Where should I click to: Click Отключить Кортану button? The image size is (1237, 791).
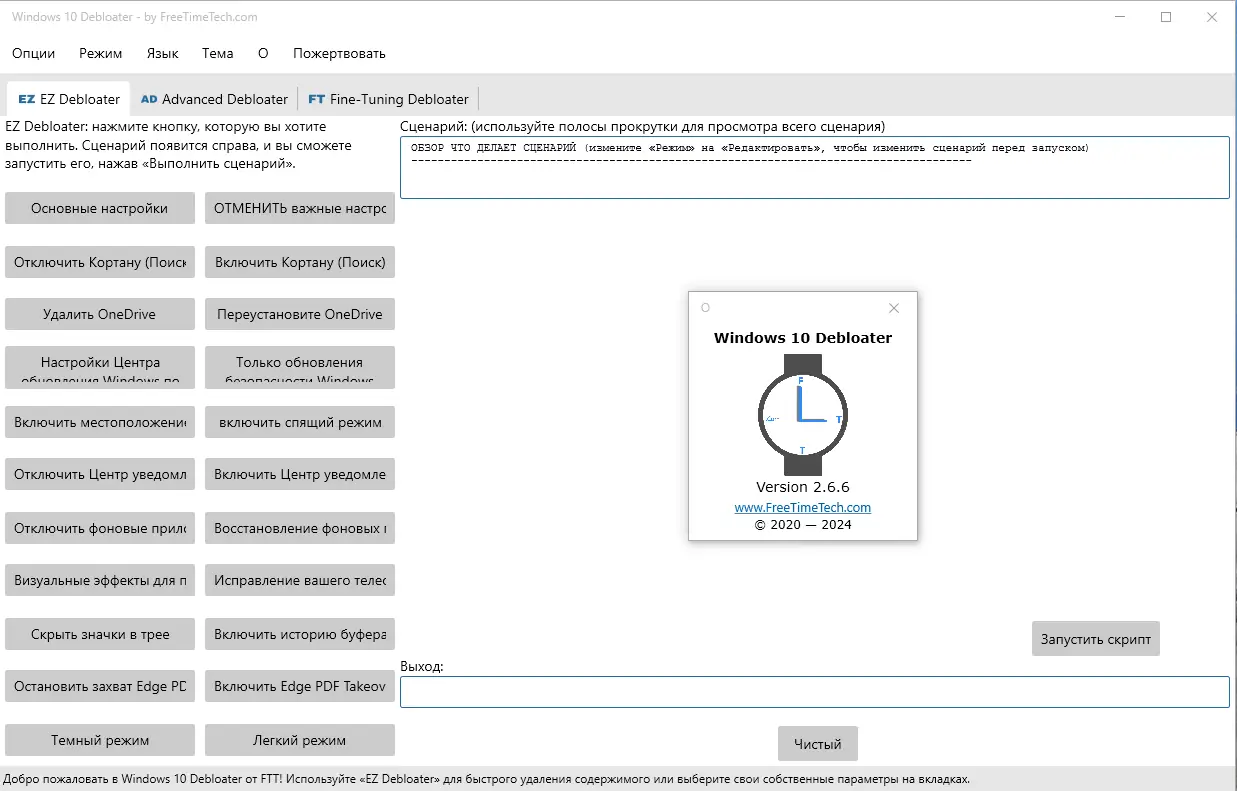[x=99, y=262]
